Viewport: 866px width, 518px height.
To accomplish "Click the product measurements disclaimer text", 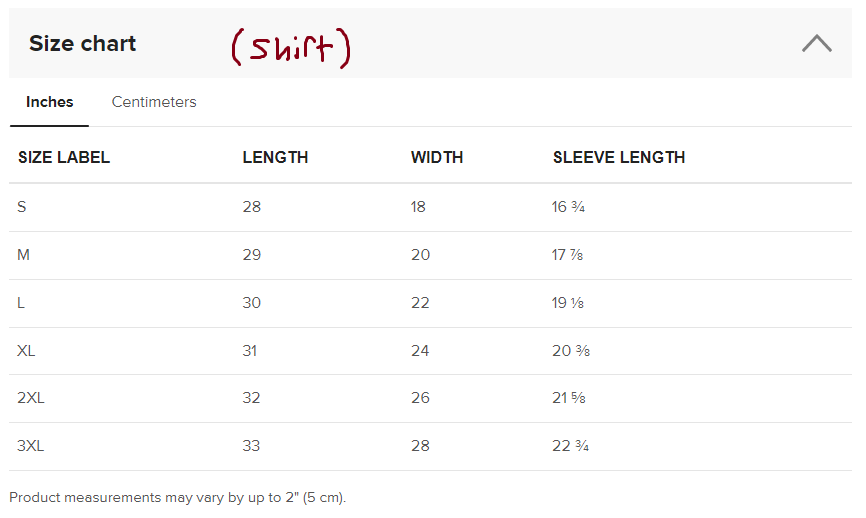I will tap(178, 497).
